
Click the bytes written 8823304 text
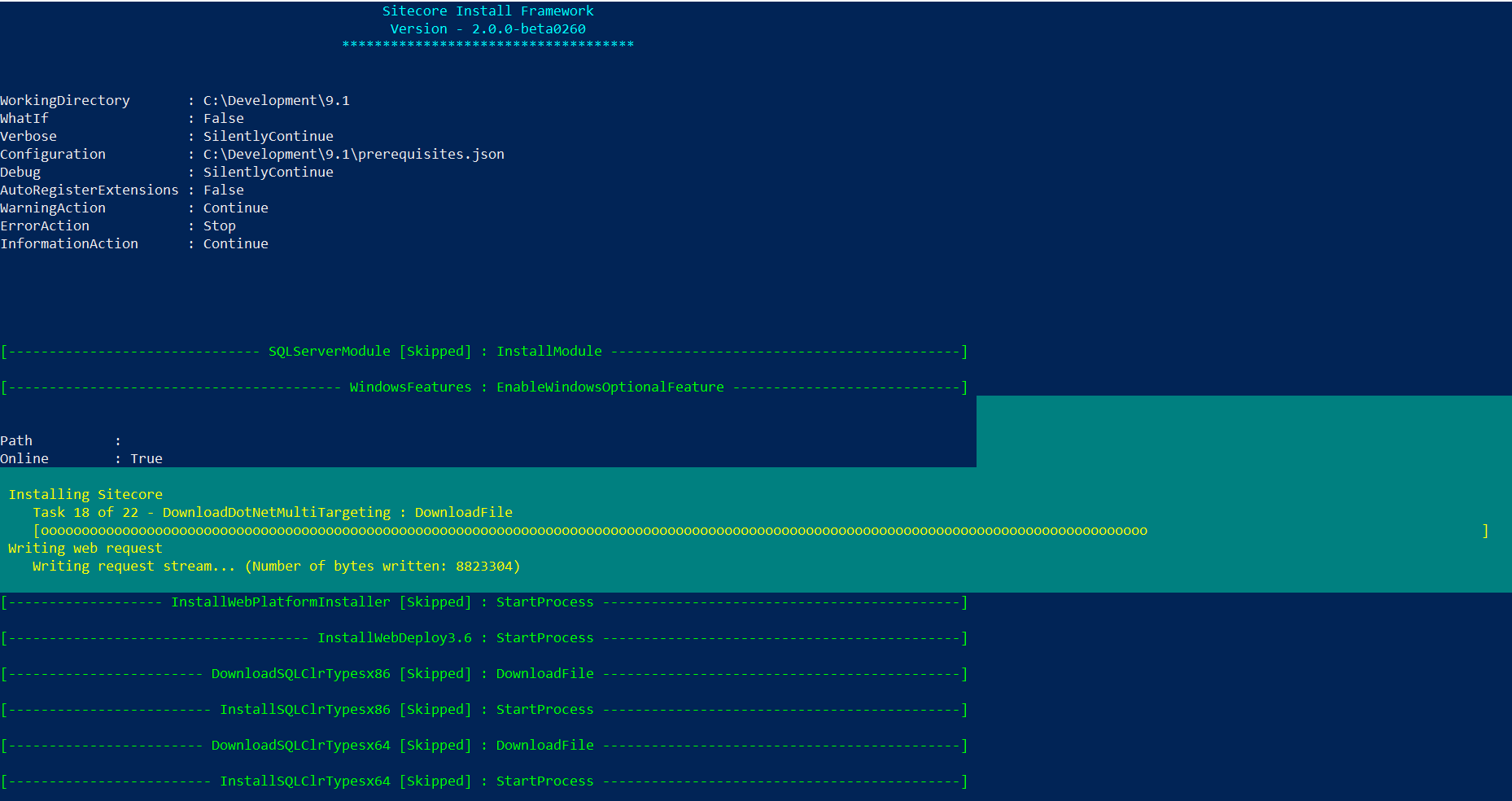[382, 567]
